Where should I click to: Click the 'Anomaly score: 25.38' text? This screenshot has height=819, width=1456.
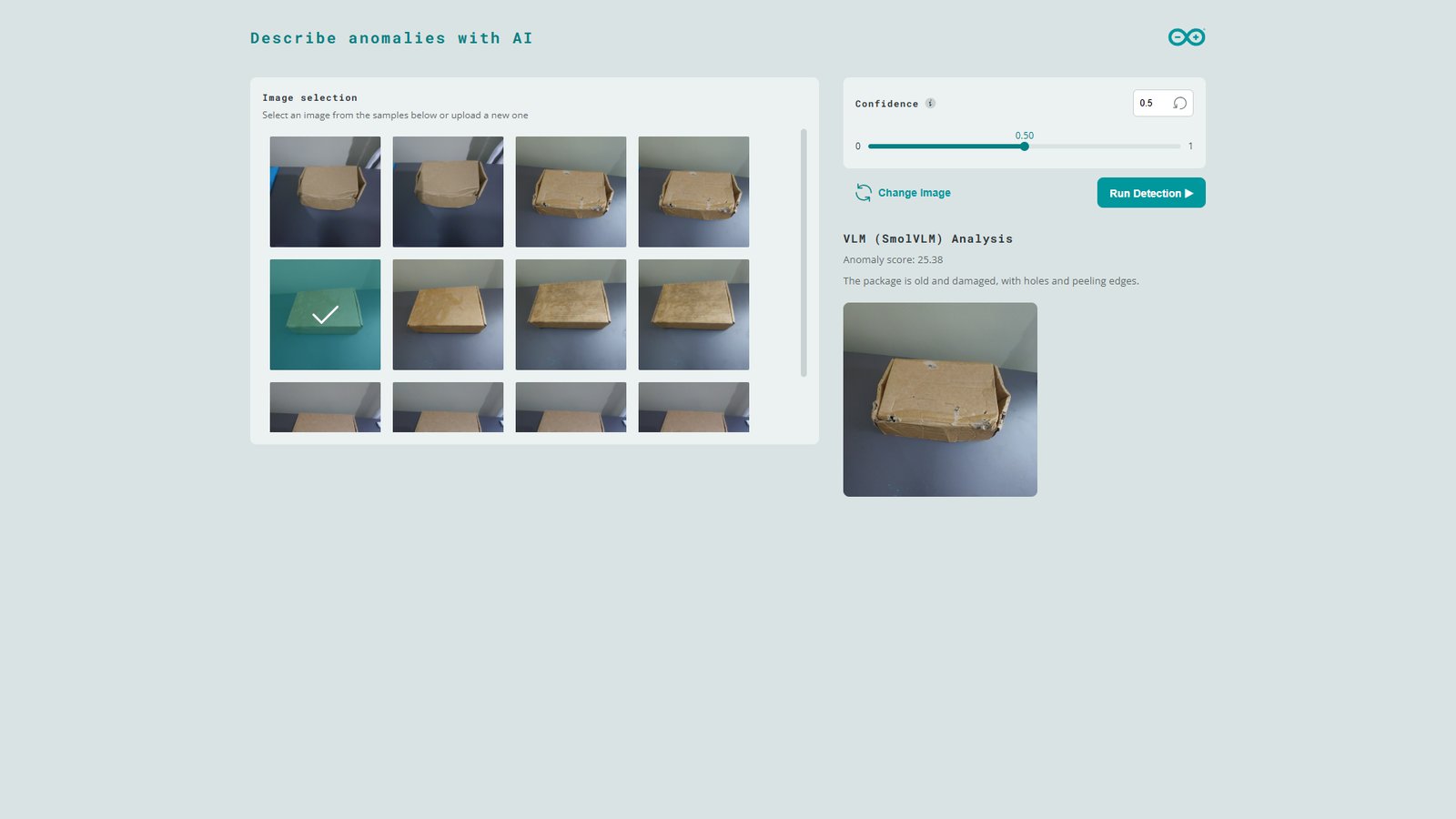893,260
